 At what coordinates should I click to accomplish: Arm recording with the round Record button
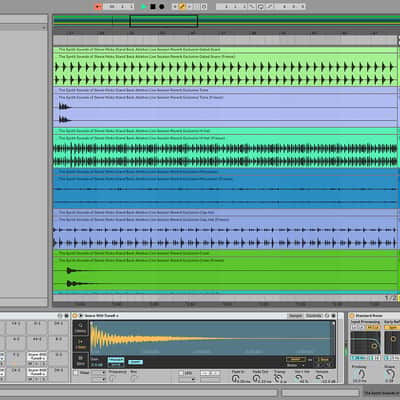pos(162,6)
